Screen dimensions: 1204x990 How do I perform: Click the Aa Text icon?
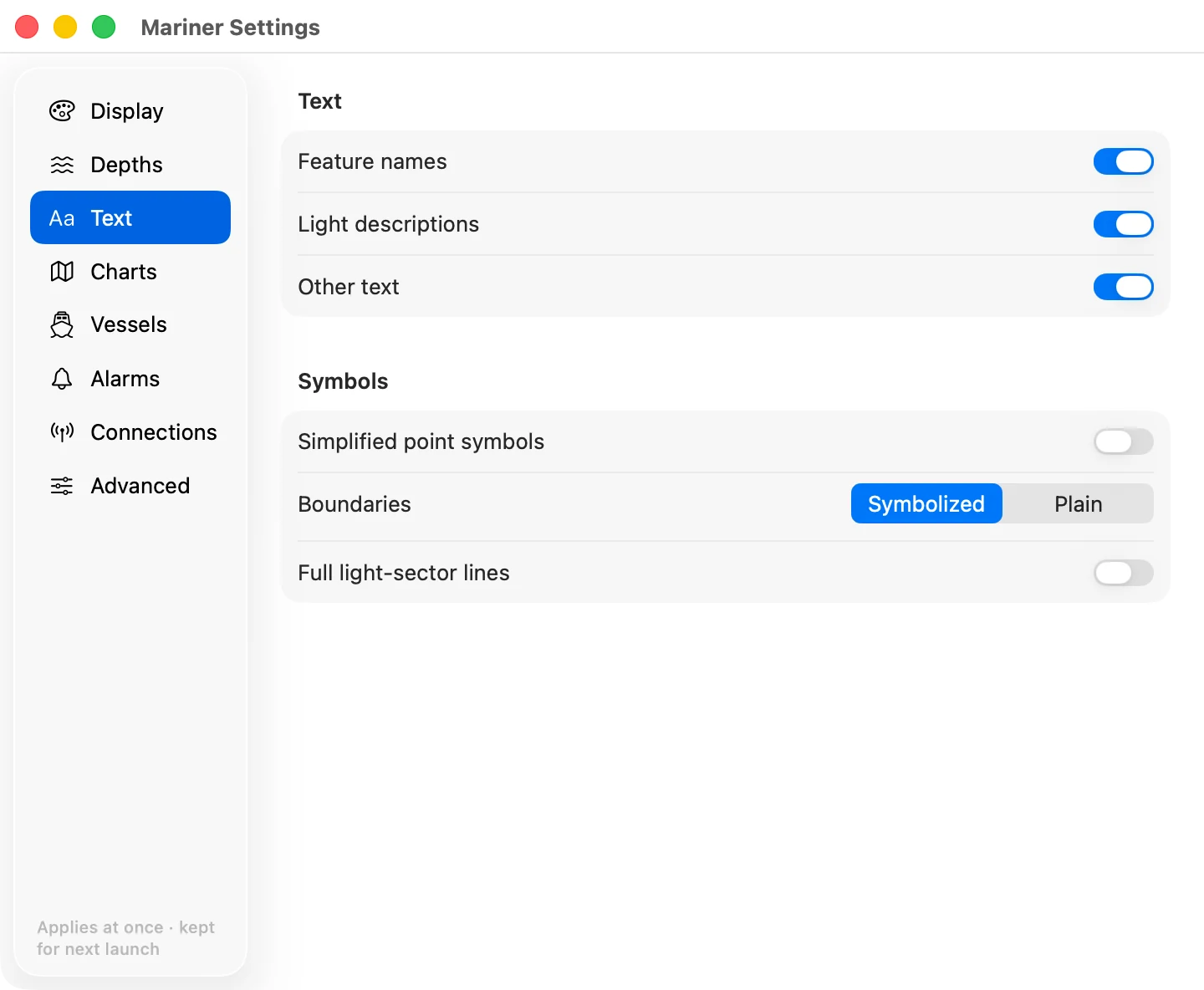pyautogui.click(x=62, y=218)
